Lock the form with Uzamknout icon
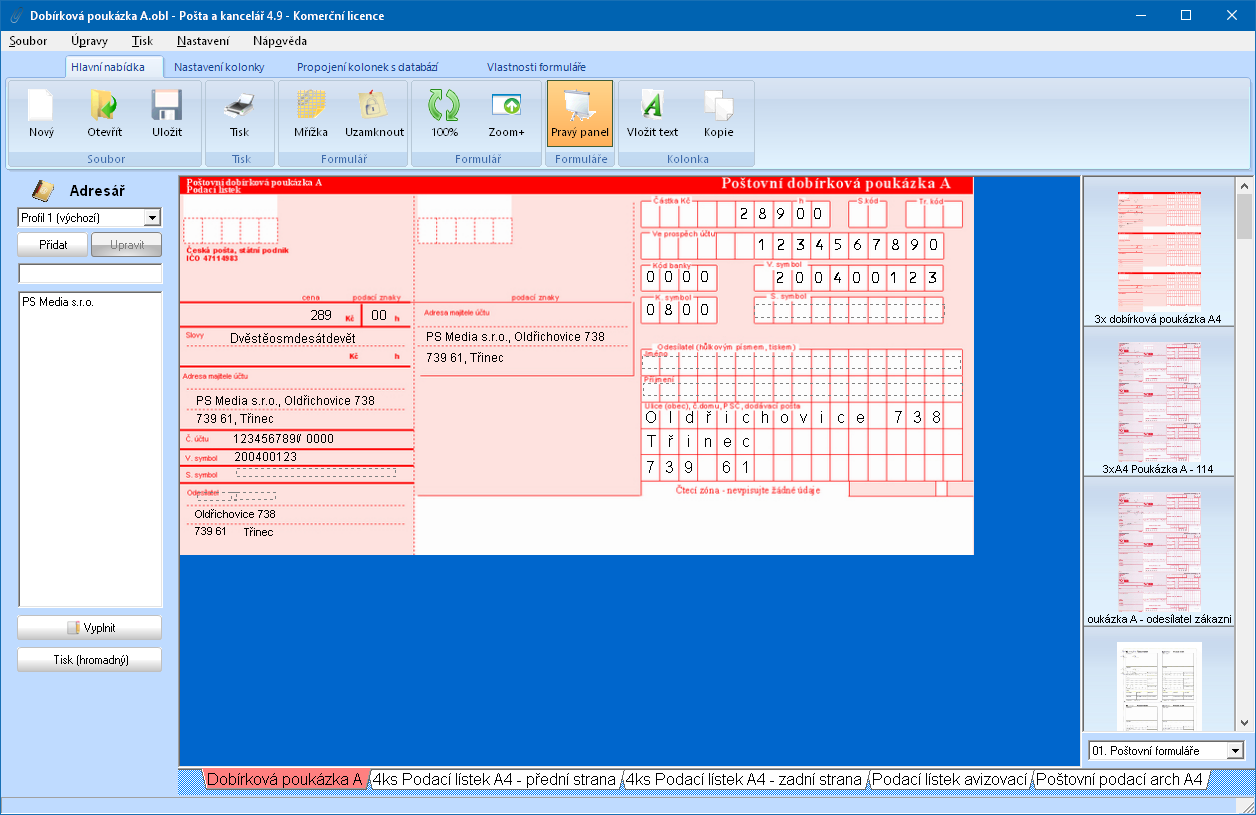The width and height of the screenshot is (1256, 815). point(374,113)
